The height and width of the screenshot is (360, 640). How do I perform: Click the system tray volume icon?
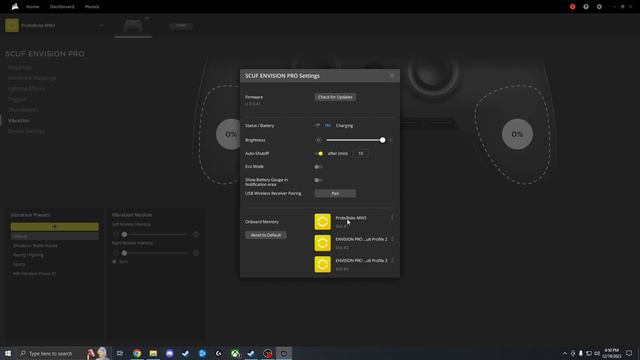(x=597, y=353)
